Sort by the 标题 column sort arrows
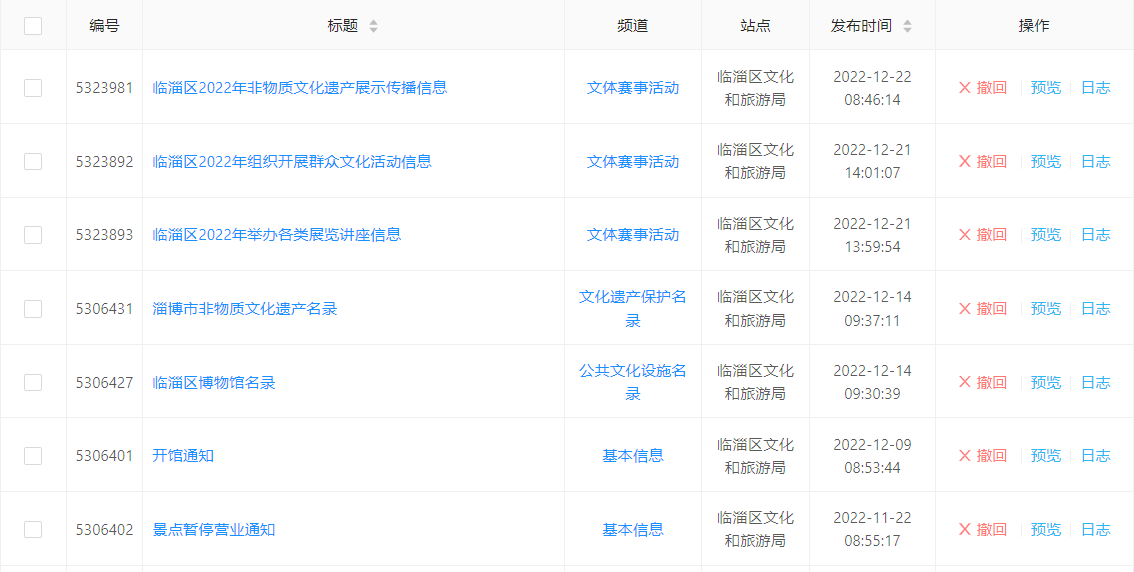The height and width of the screenshot is (572, 1134). [x=373, y=26]
